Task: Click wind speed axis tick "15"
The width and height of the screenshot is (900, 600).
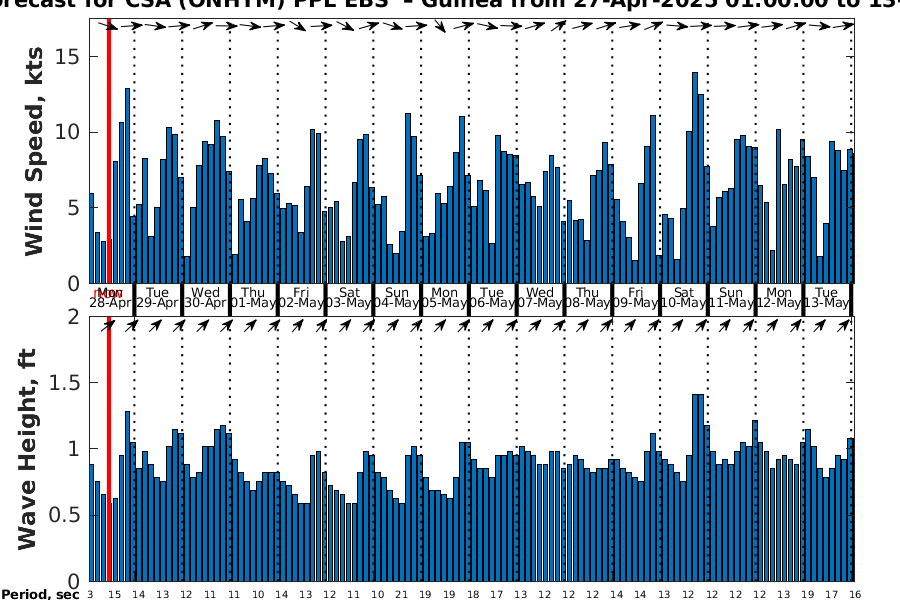Action: coord(68,57)
